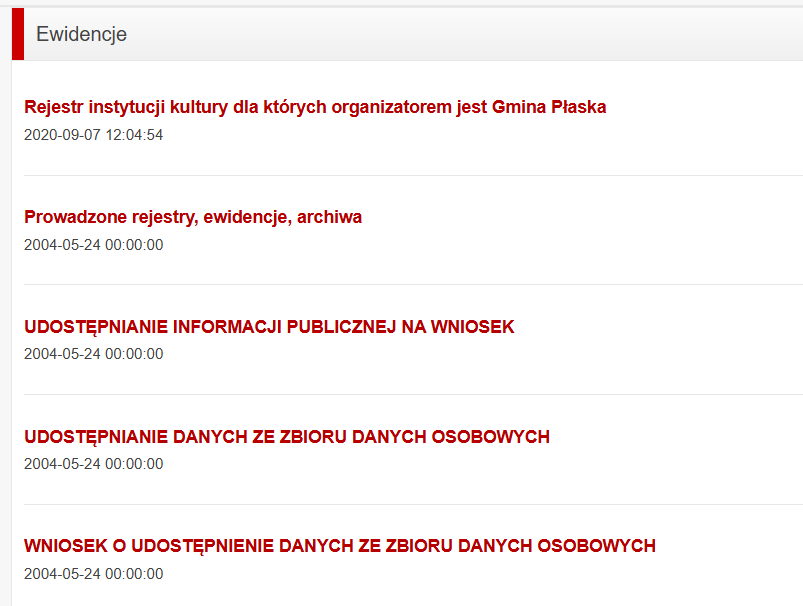The width and height of the screenshot is (803, 606).
Task: Open the Rejestr instytucji kultury link
Action: [x=314, y=107]
